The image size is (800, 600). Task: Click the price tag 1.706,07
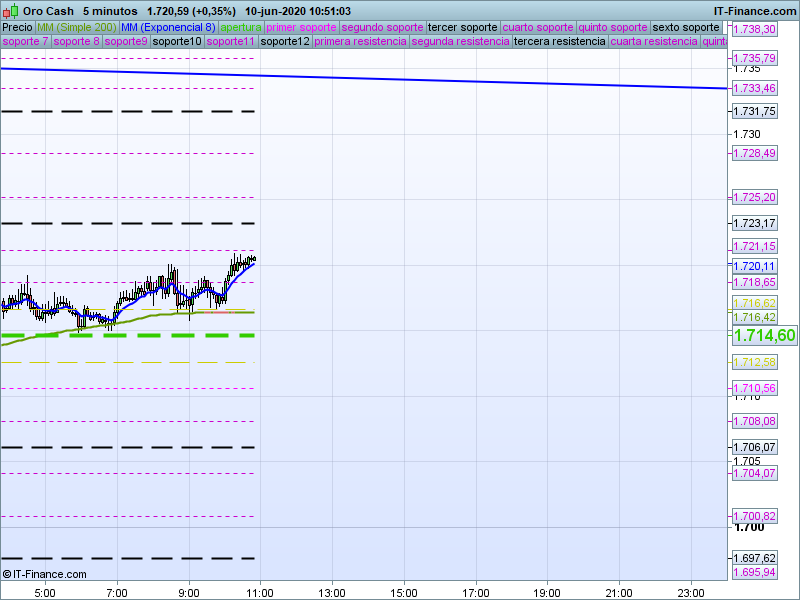pyautogui.click(x=755, y=447)
